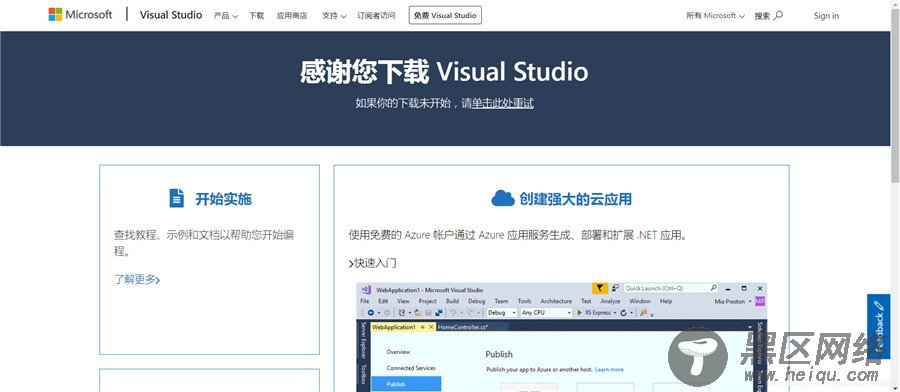Open the 订阅者访问 link
The width and height of the screenshot is (900, 392).
coord(376,15)
